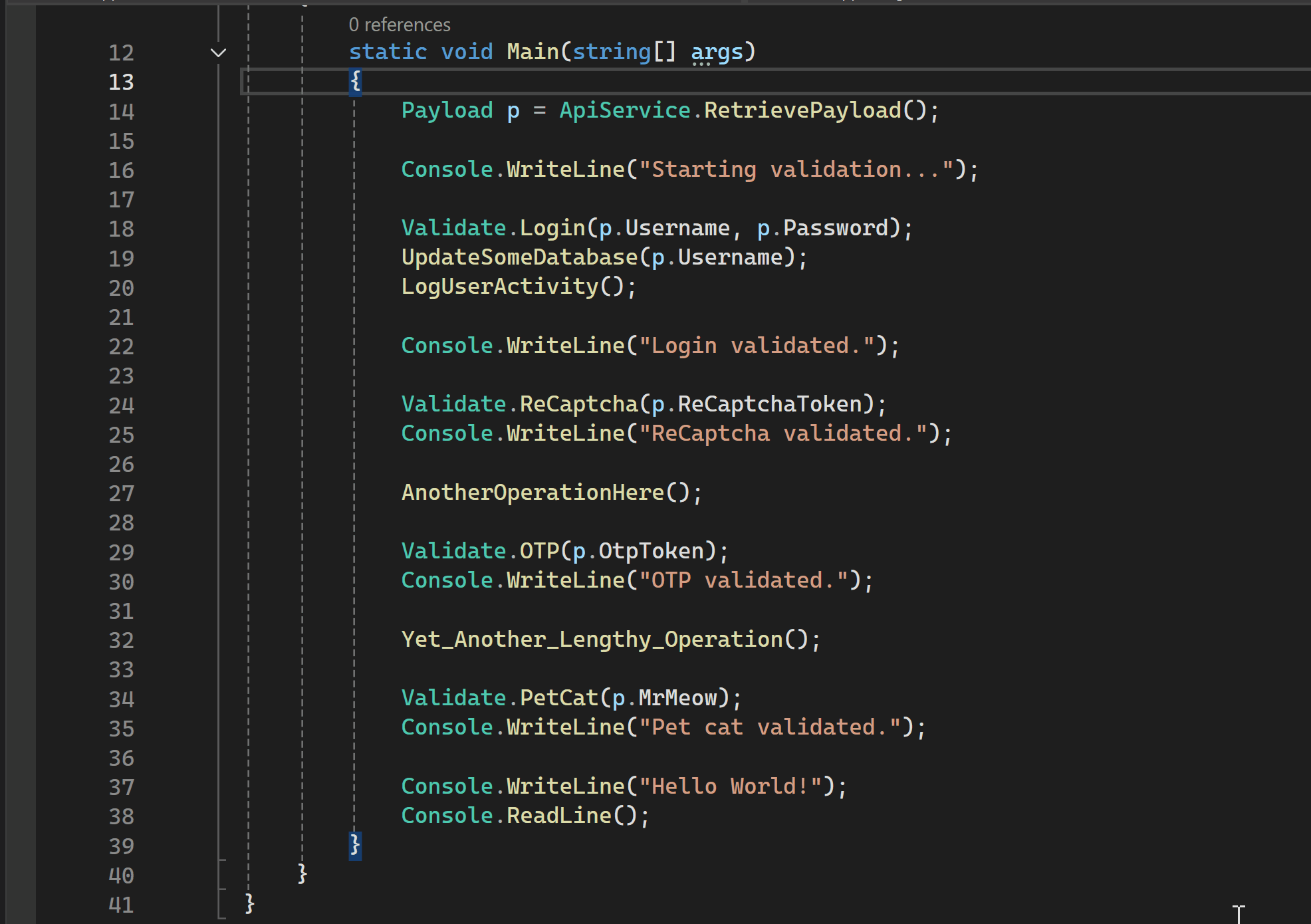Click the Payload type name
The width and height of the screenshot is (1311, 924).
coord(447,110)
